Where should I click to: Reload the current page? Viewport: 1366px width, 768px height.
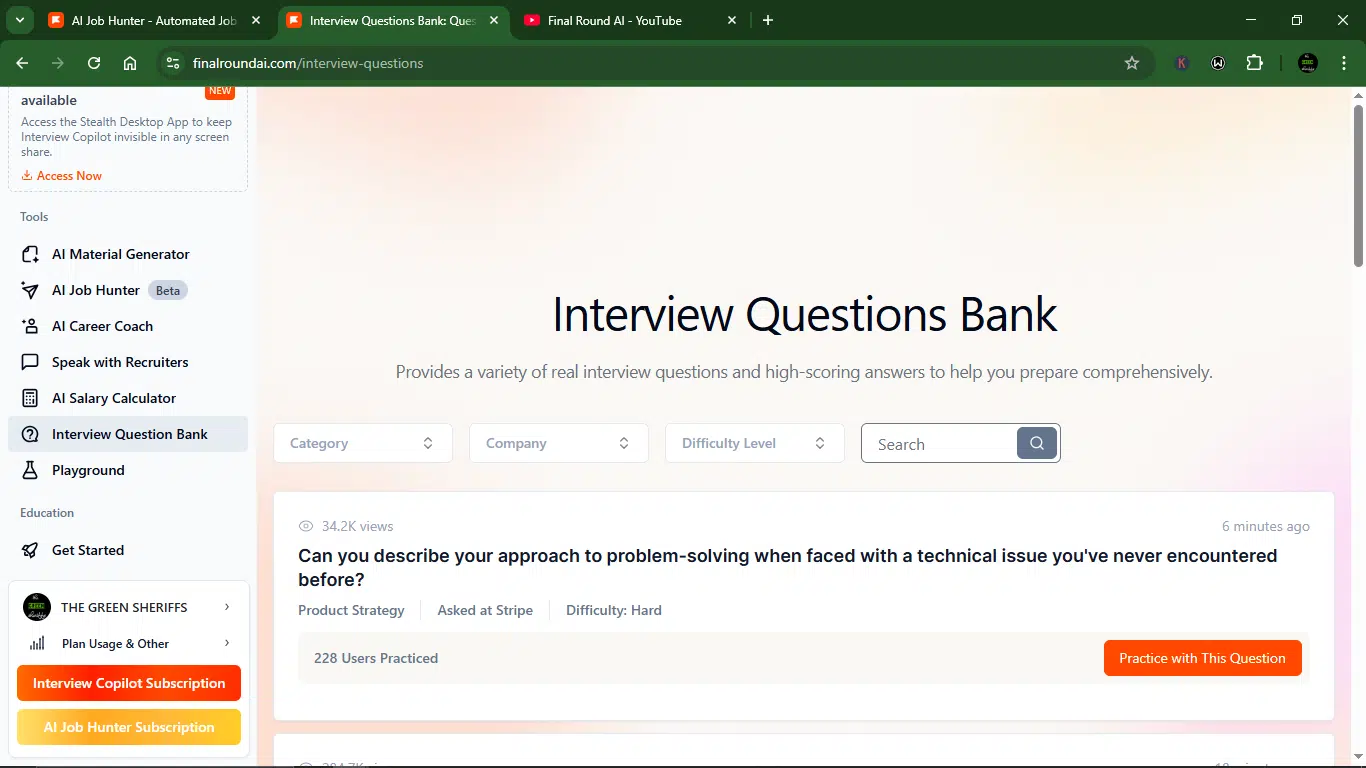pyautogui.click(x=94, y=63)
